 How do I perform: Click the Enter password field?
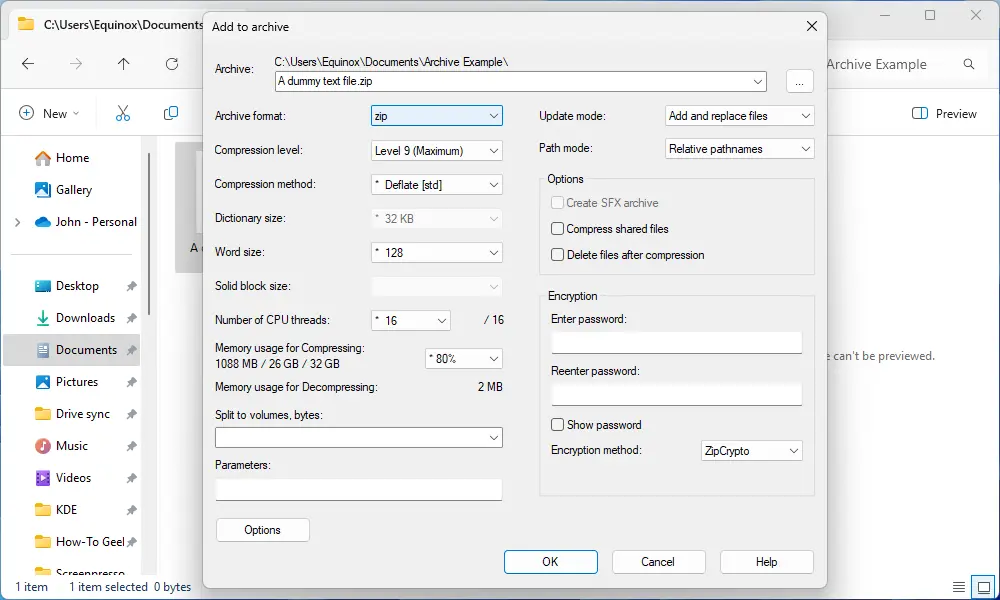(x=677, y=343)
